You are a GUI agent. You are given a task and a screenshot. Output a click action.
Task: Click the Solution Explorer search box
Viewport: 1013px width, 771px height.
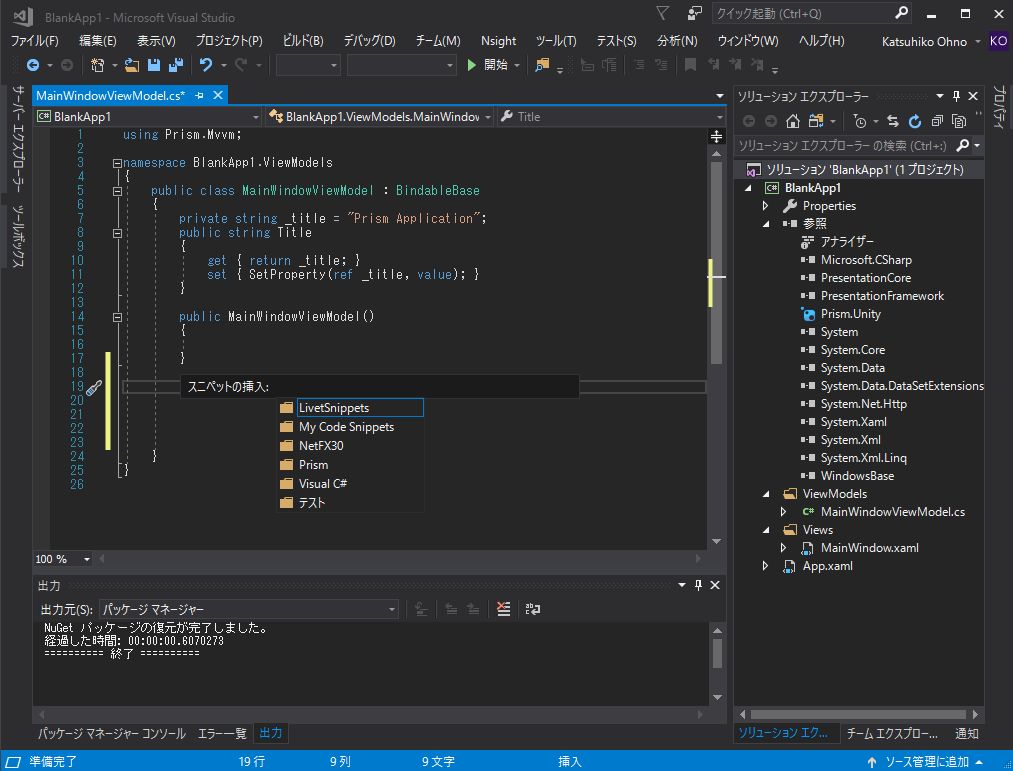[844, 145]
